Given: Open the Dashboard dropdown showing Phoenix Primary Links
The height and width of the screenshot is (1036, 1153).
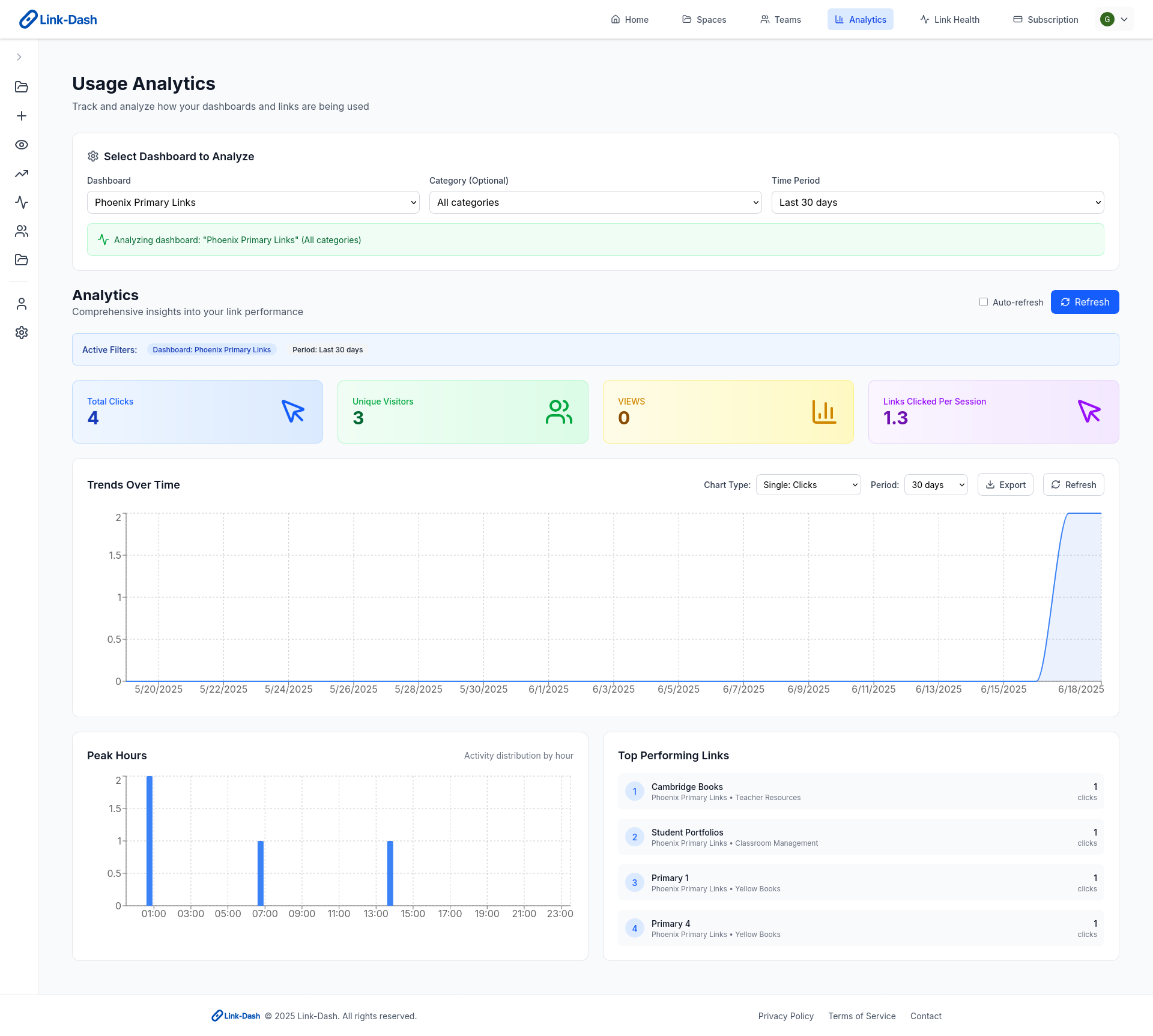Looking at the screenshot, I should [253, 202].
